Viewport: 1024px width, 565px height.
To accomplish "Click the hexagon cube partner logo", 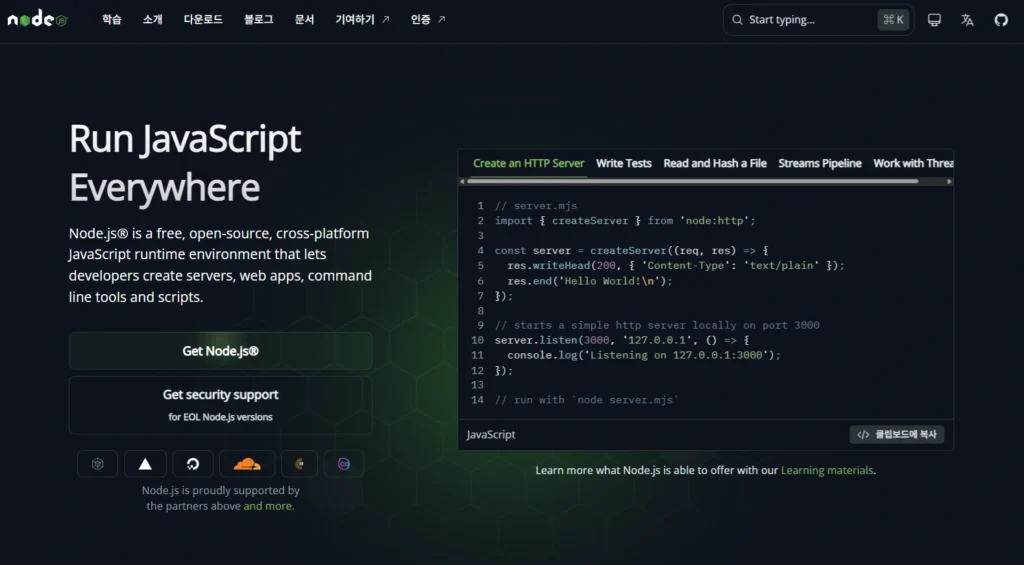I will (97, 464).
